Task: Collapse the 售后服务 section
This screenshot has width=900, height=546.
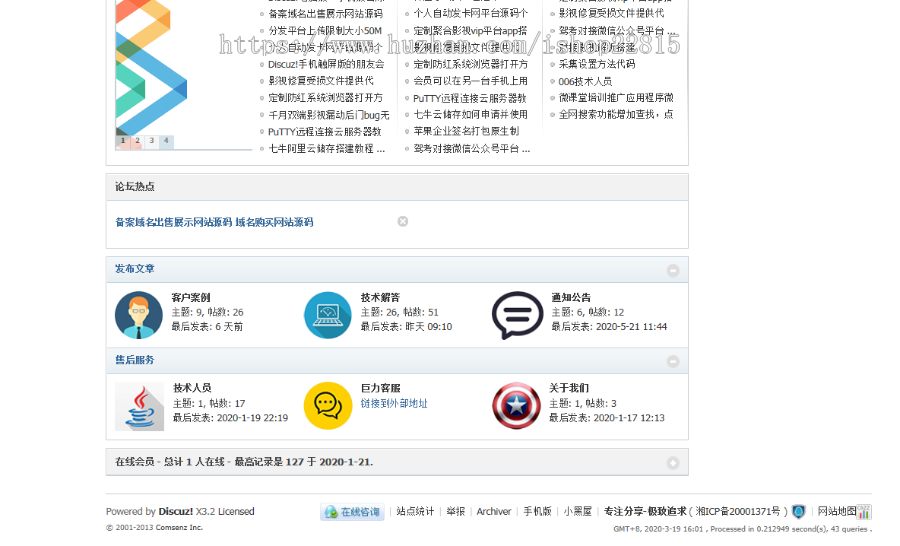Action: 673,361
